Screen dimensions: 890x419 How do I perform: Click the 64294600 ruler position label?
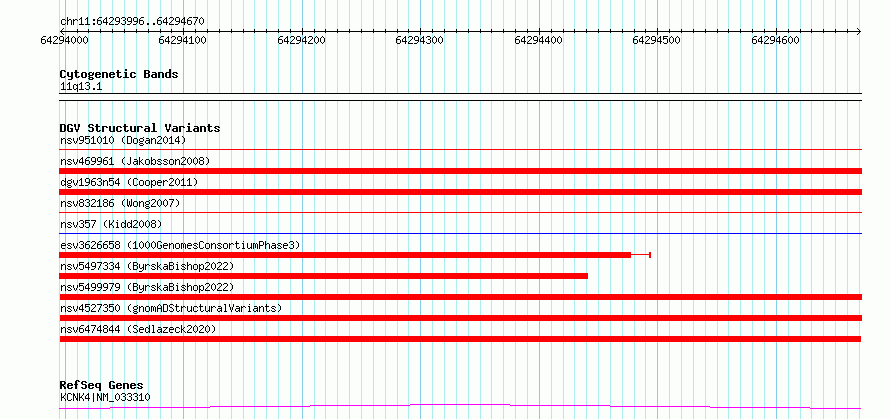coord(775,40)
